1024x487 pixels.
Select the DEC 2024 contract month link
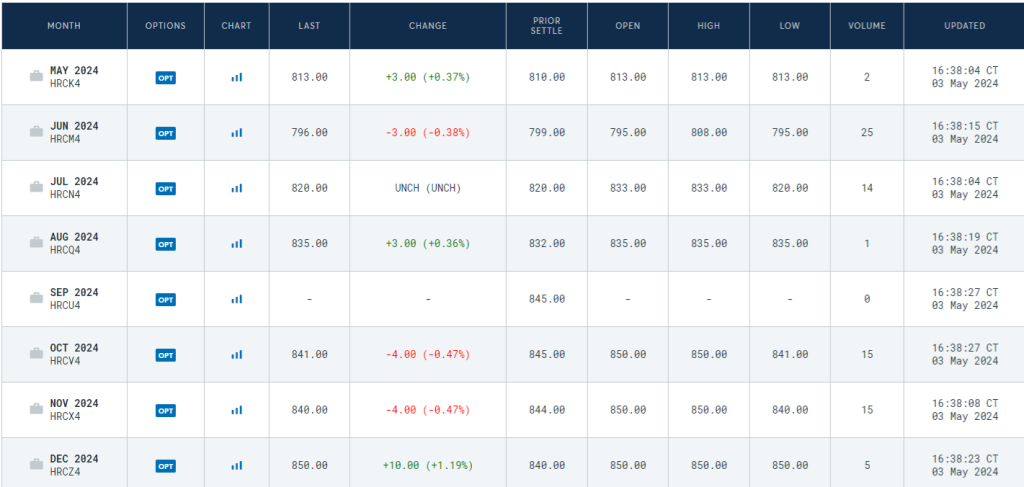click(74, 458)
